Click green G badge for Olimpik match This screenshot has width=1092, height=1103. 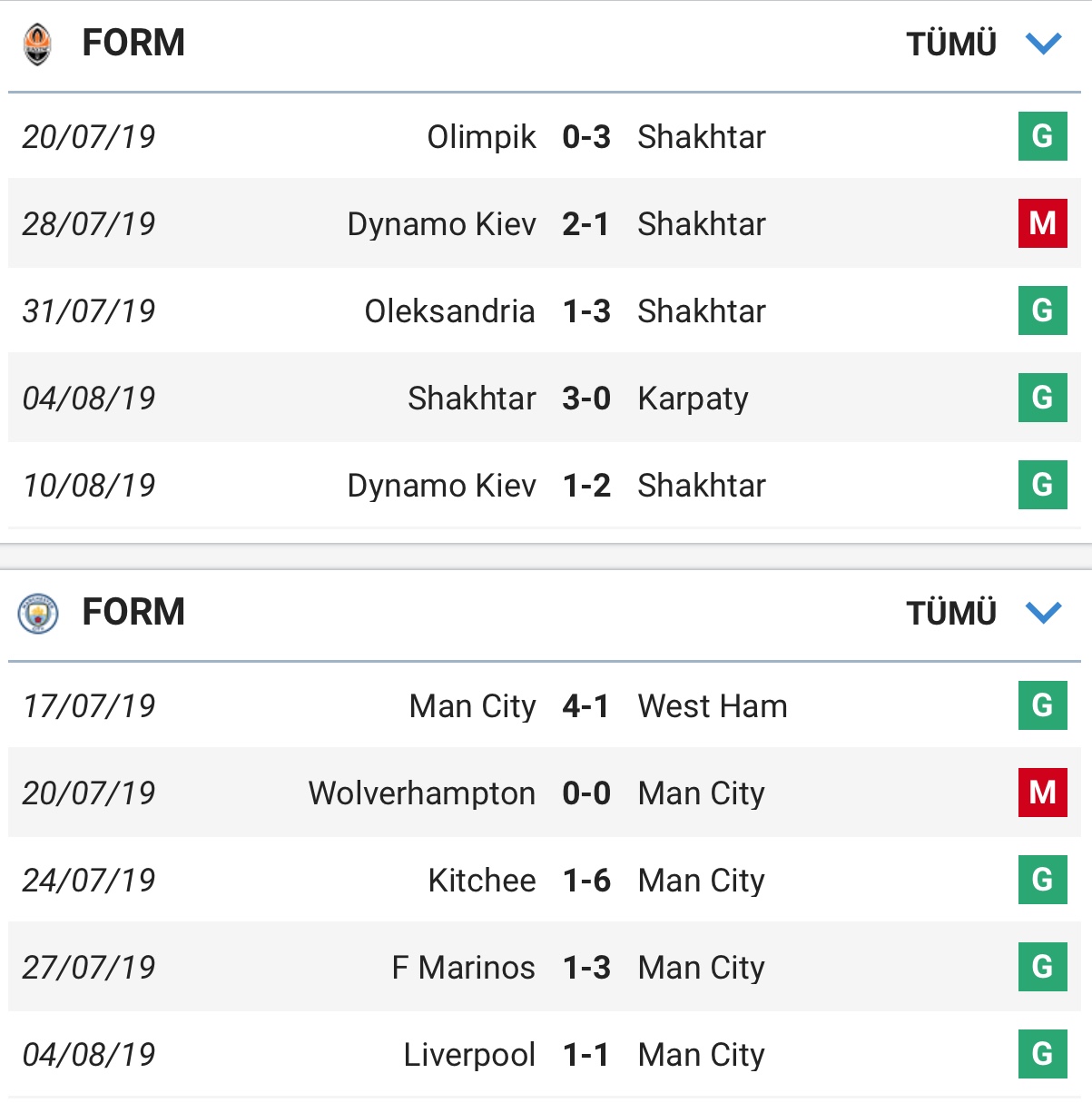click(1042, 136)
